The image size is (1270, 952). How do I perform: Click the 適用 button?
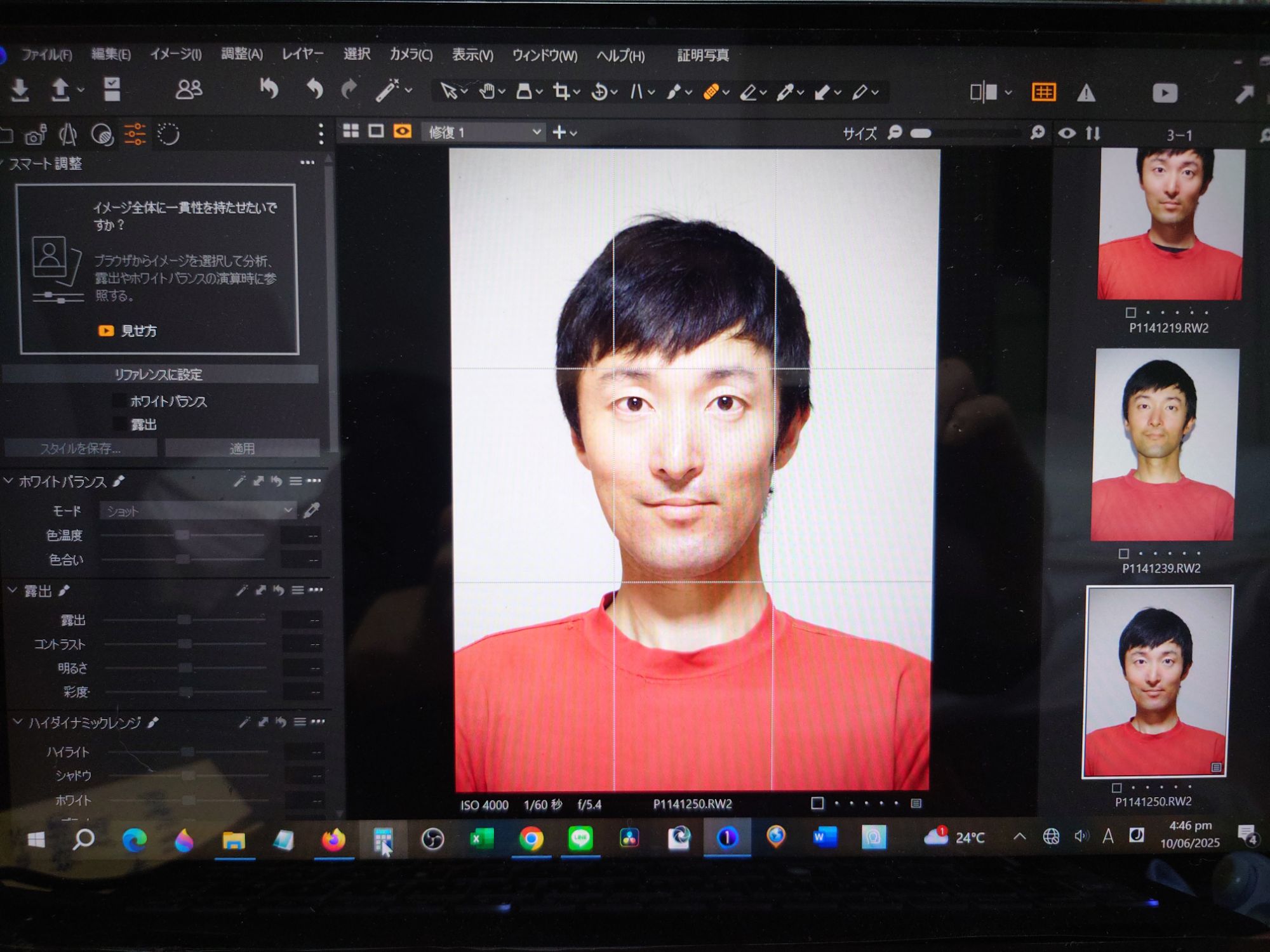(242, 448)
